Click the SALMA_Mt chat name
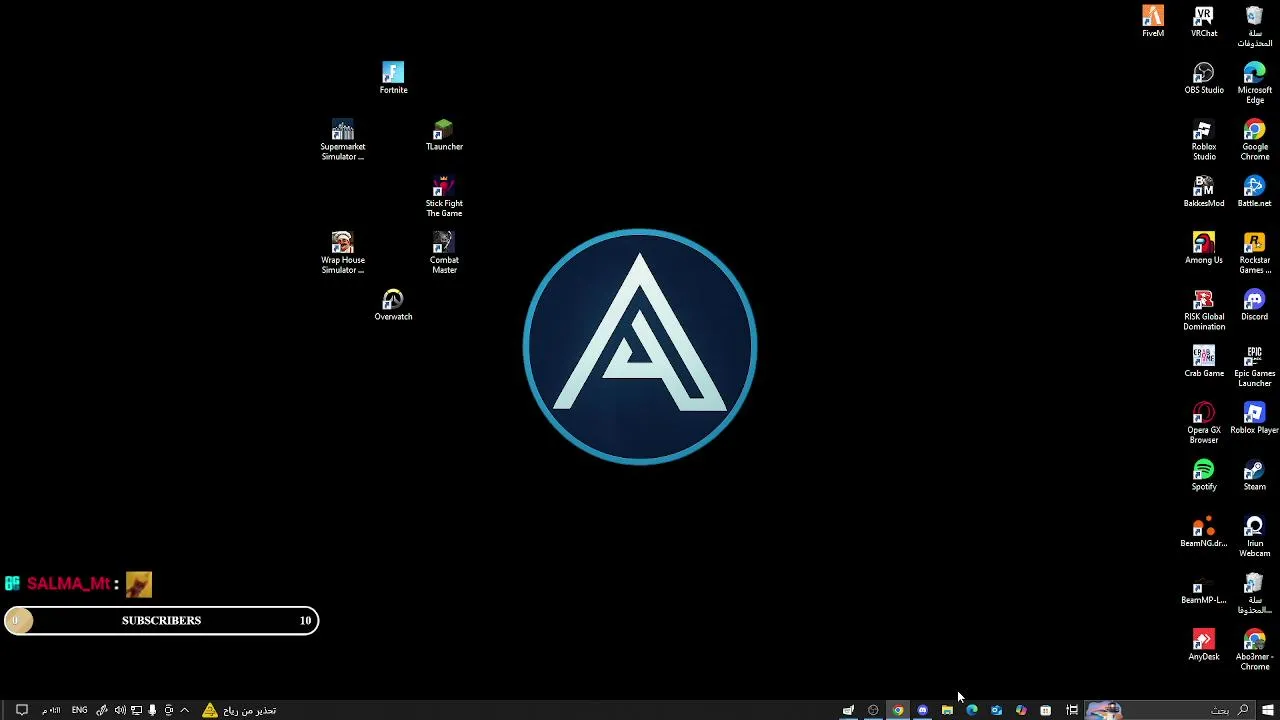Screen dimensions: 1280x720 [68, 584]
